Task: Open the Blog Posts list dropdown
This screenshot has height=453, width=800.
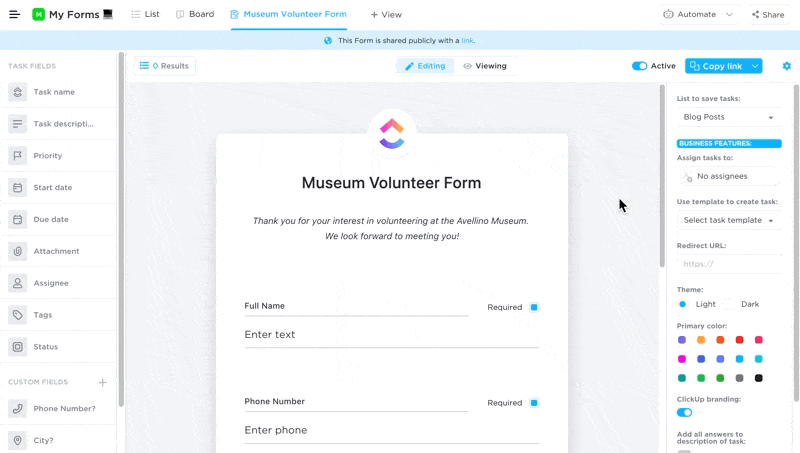Action: 728,117
